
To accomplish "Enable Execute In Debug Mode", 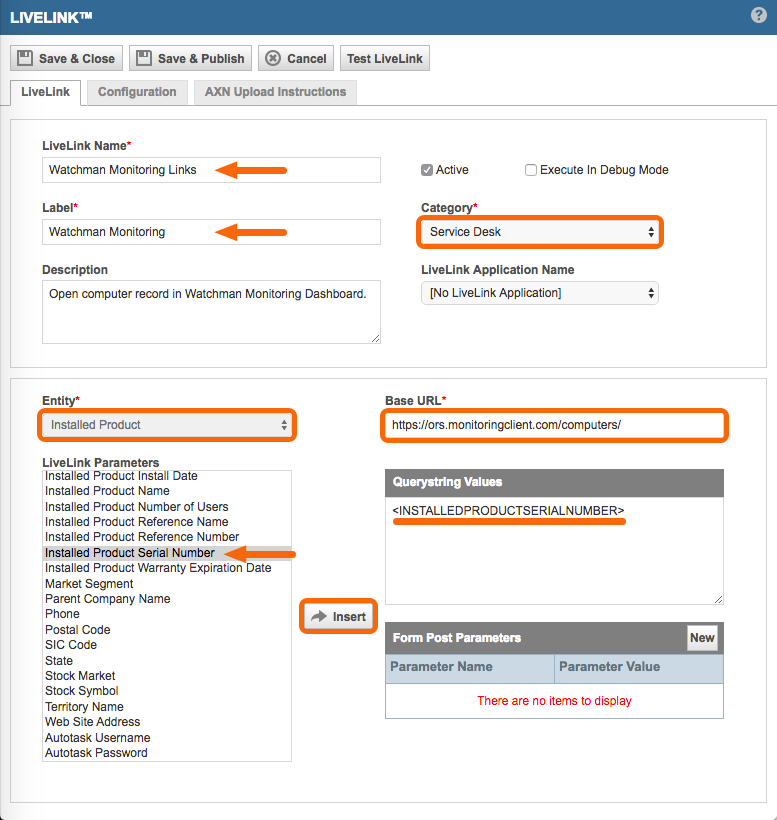I will pyautogui.click(x=531, y=170).
